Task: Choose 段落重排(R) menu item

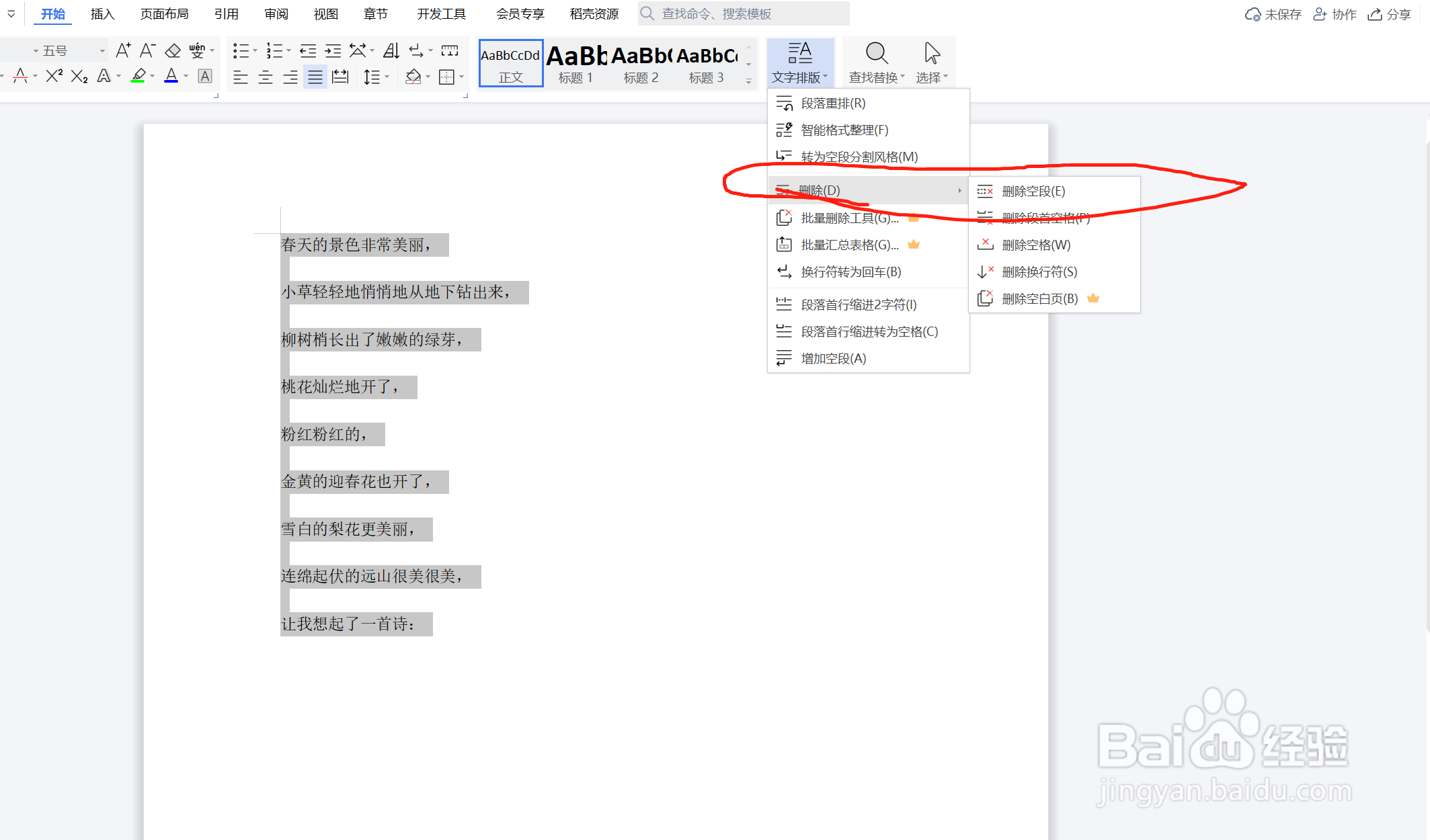Action: pos(868,103)
